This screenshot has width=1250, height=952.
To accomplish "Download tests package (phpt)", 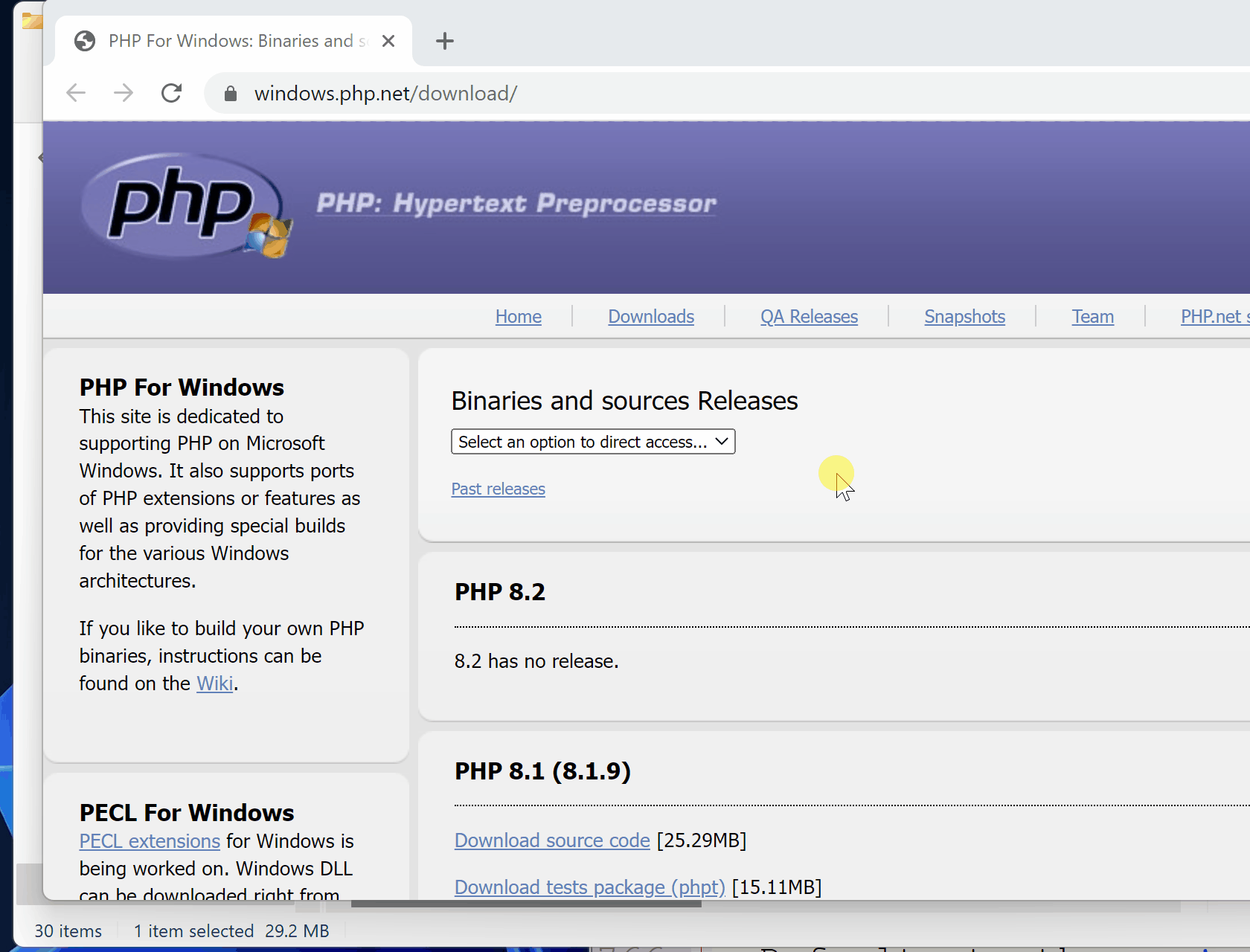I will (589, 887).
